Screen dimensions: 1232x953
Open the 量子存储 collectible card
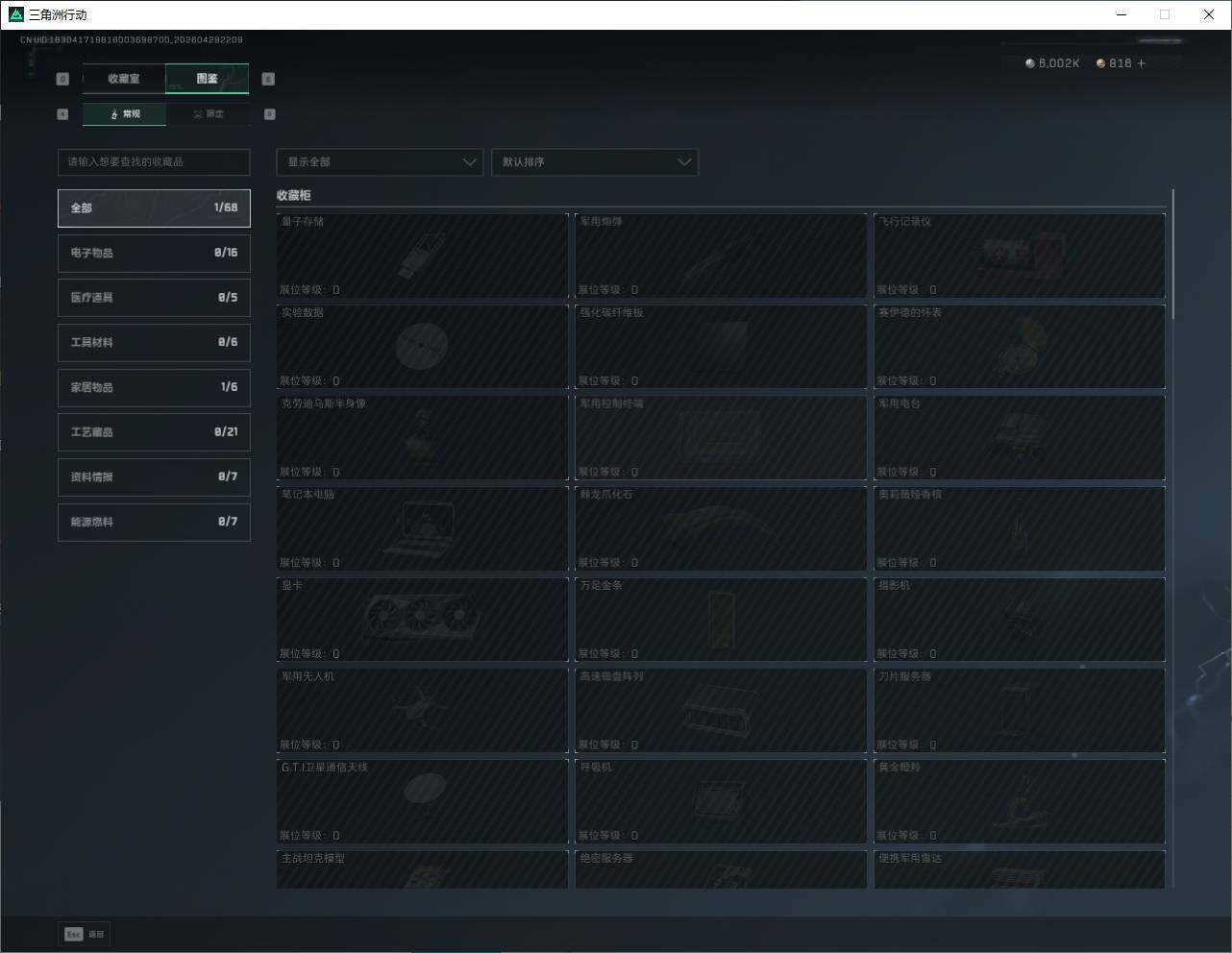click(x=422, y=256)
